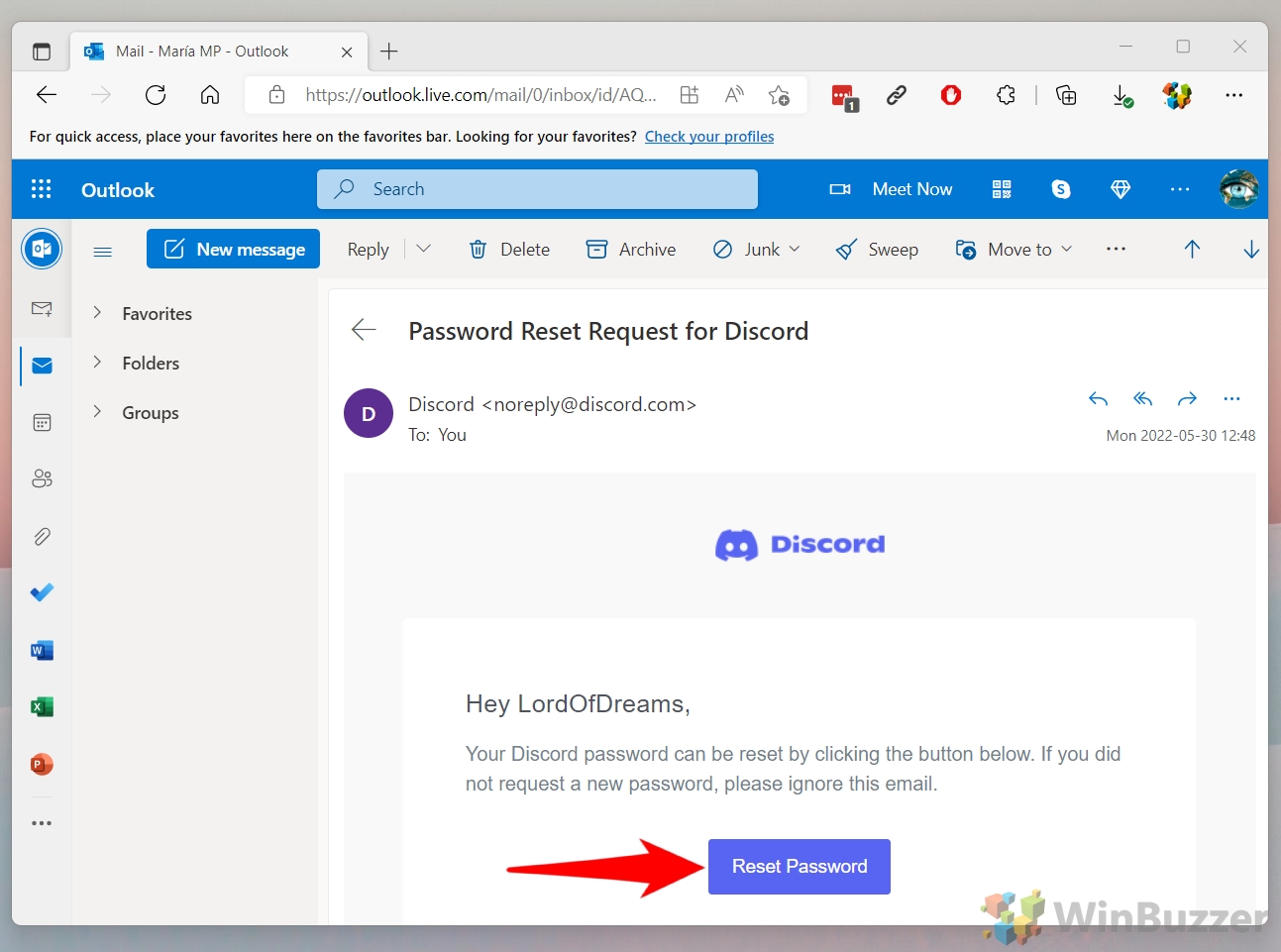Open the Calendar icon in left rail

[42, 423]
